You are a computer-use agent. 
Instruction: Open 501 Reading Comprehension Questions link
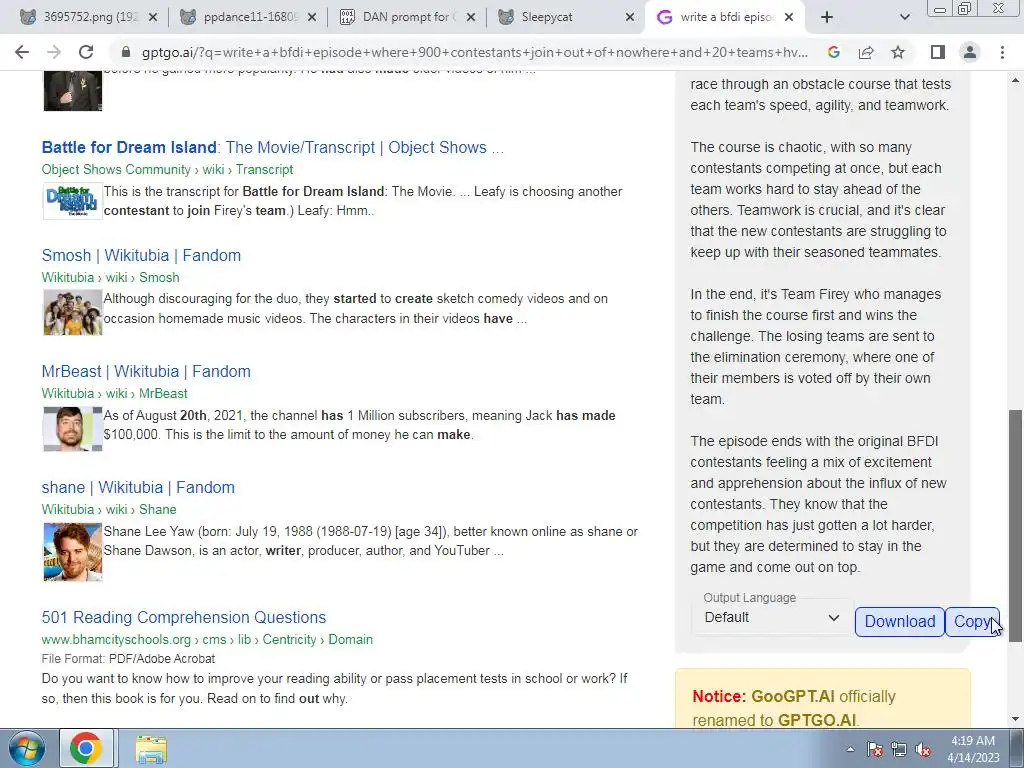tap(184, 617)
